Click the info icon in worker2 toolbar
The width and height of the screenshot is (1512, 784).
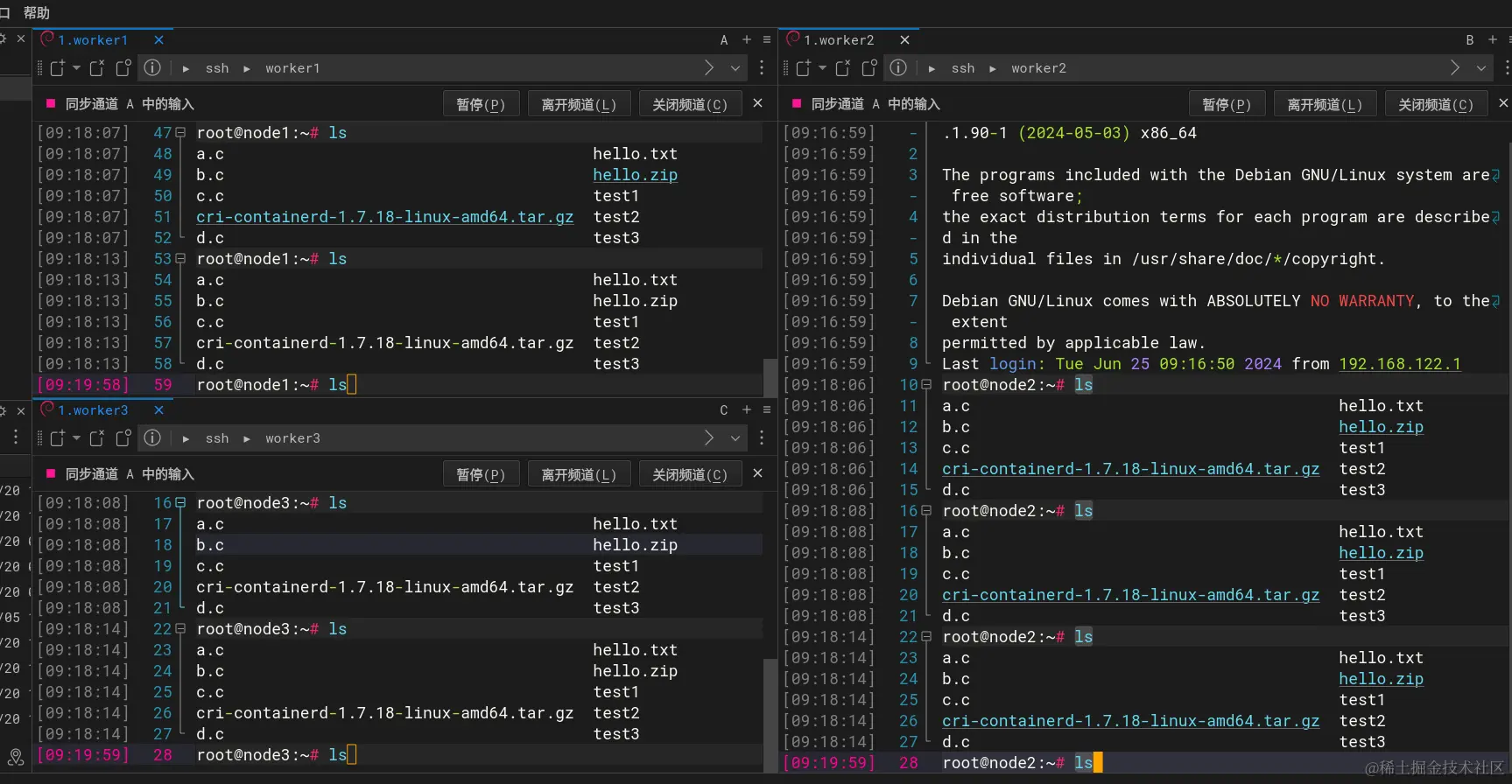pos(898,68)
